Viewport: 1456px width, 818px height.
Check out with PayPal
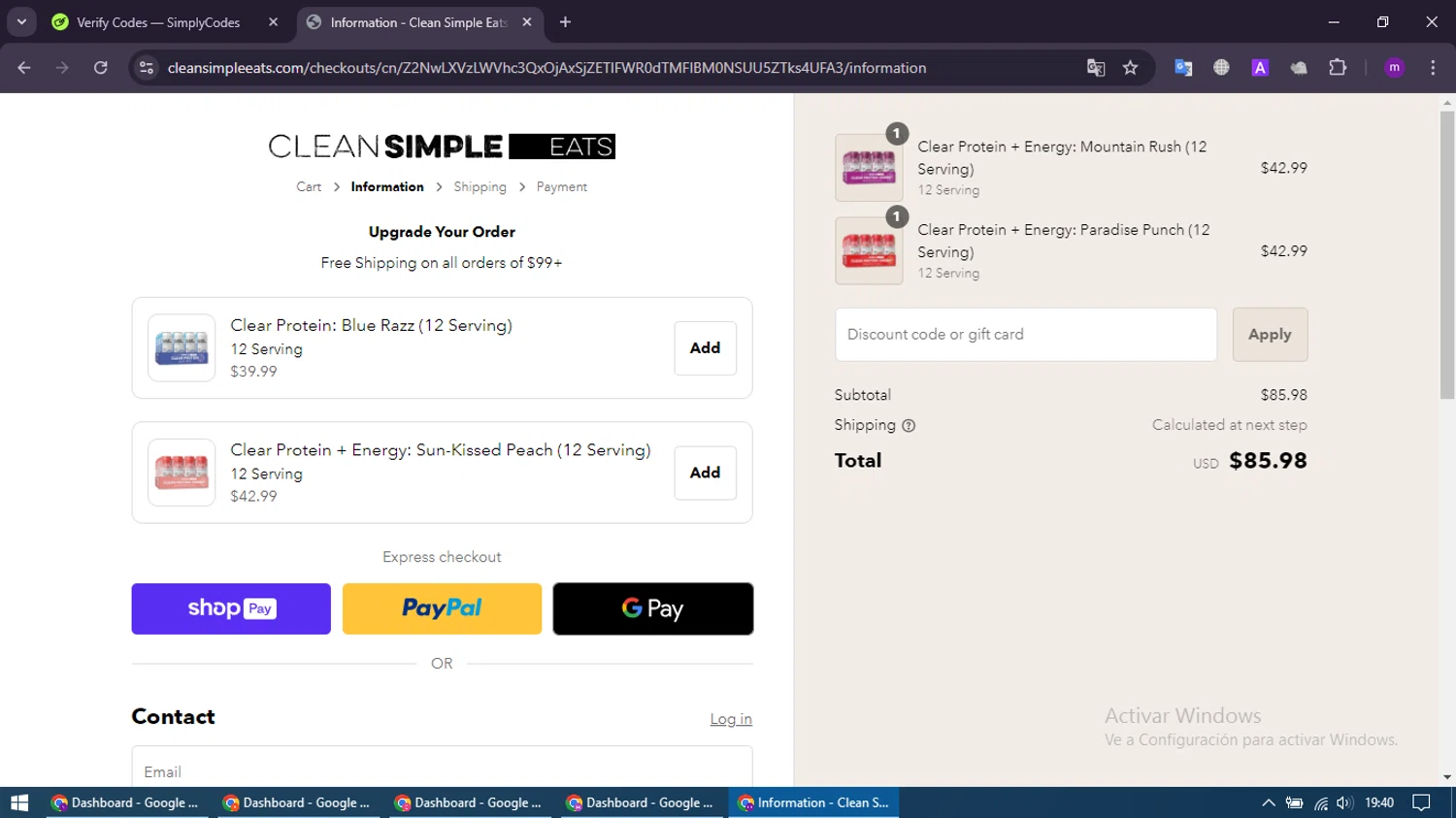click(442, 608)
